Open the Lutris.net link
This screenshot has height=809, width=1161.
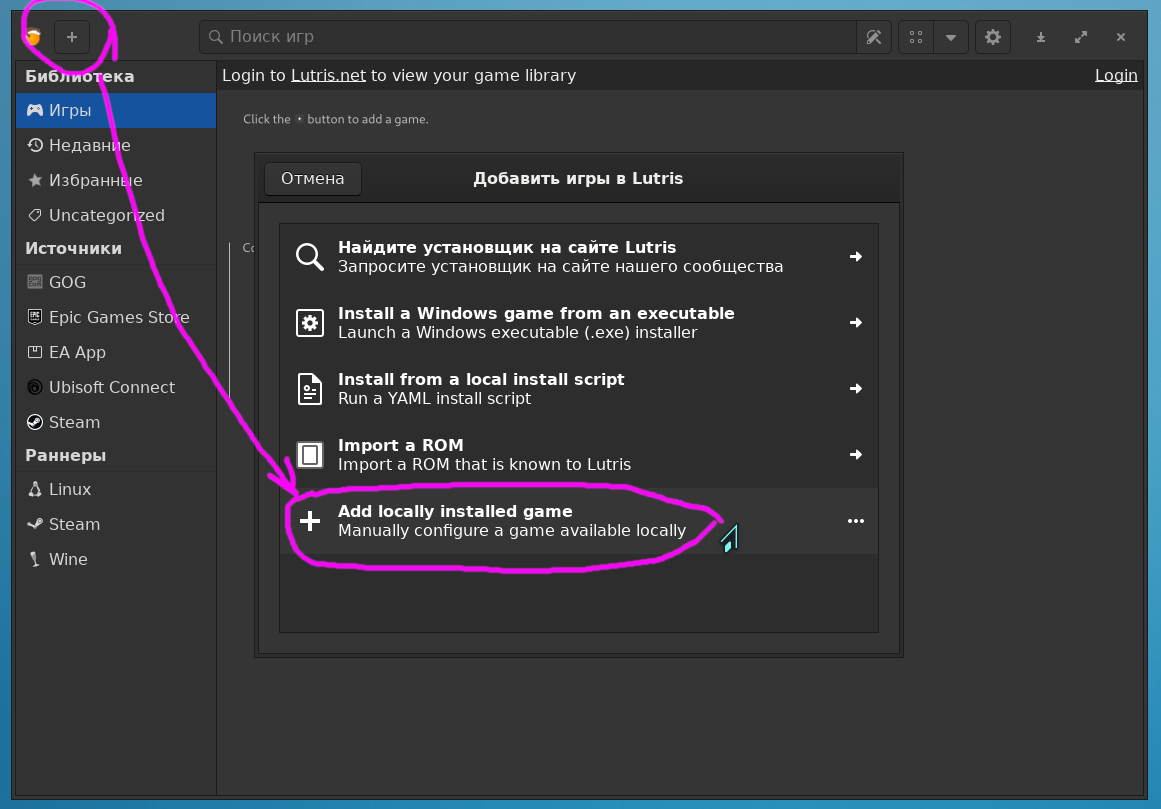328,75
